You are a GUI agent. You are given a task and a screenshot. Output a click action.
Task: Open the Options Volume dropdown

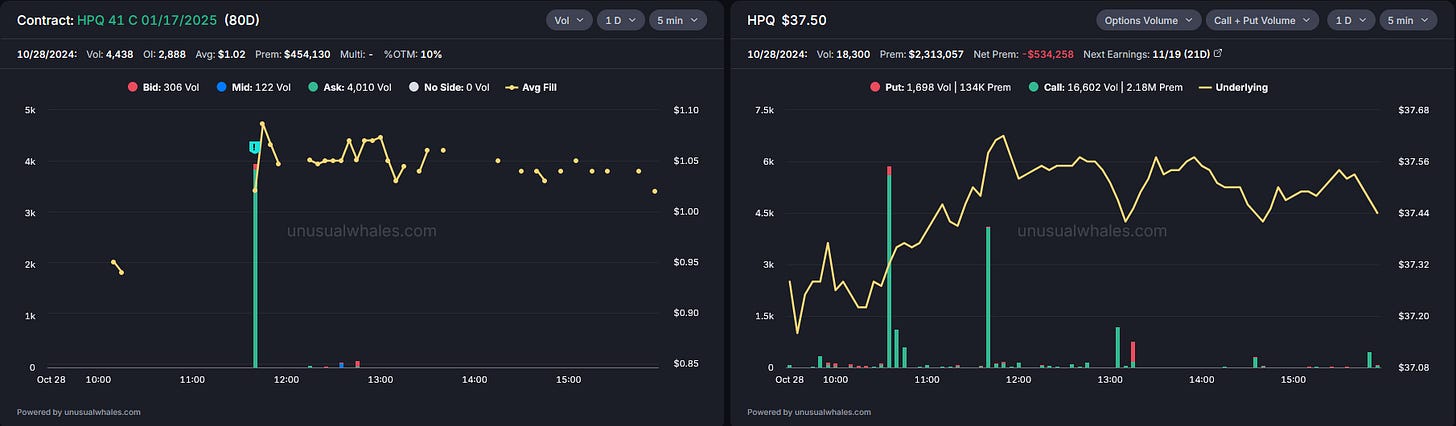[x=1149, y=20]
